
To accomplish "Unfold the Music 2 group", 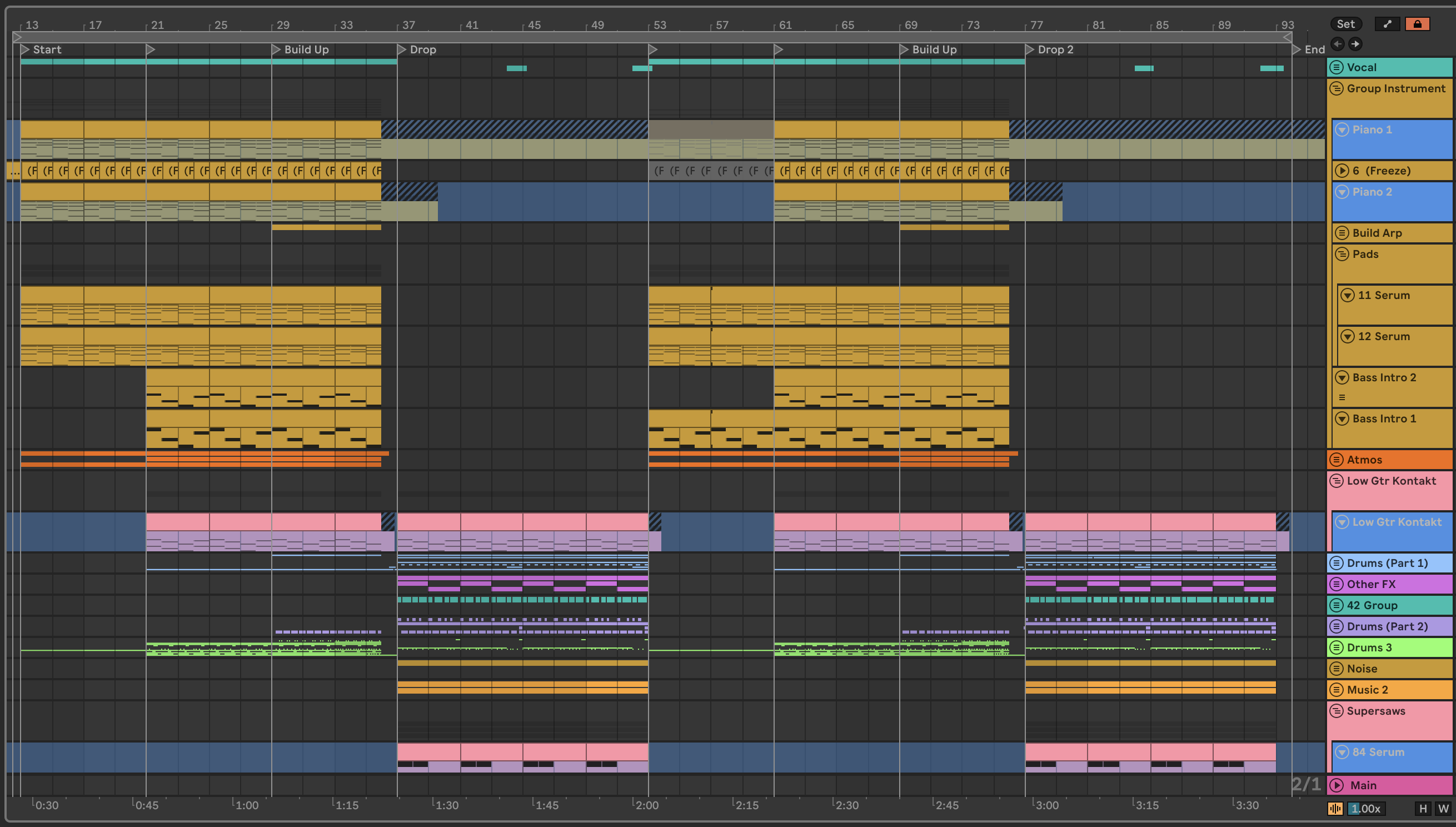I will [x=1336, y=690].
